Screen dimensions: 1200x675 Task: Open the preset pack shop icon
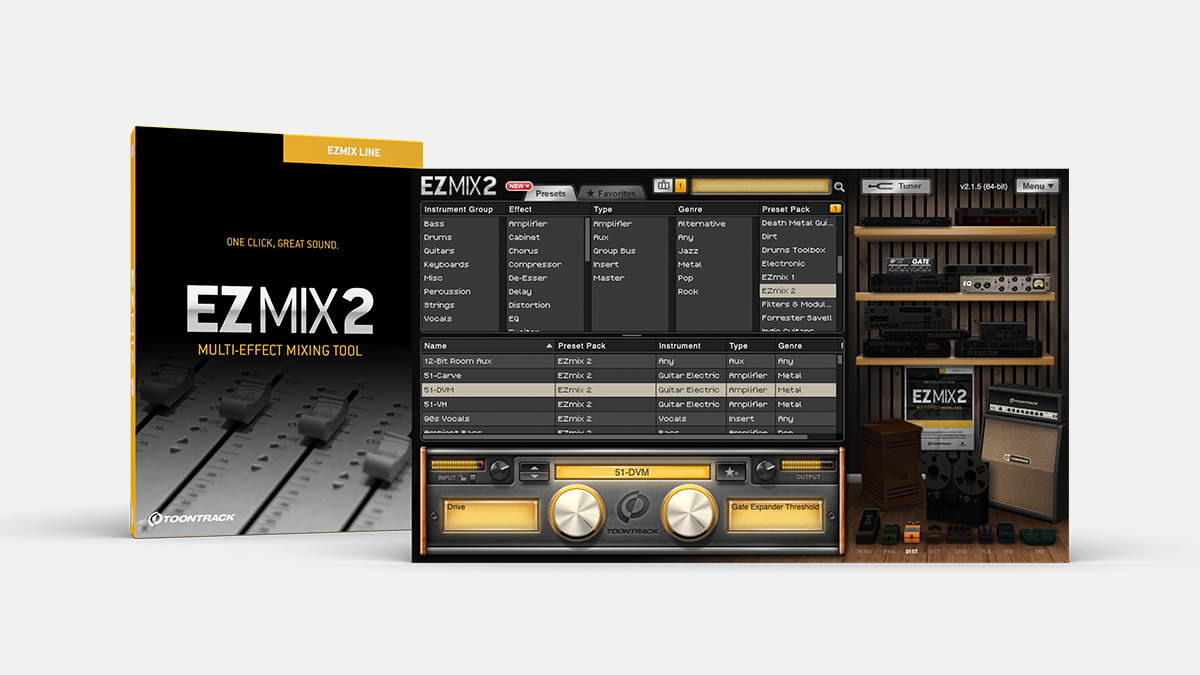(662, 185)
